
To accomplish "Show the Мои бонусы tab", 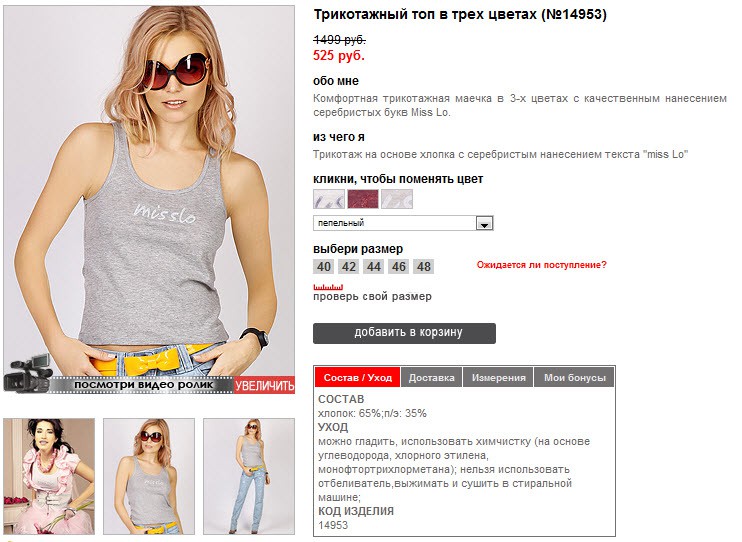I will [x=574, y=377].
